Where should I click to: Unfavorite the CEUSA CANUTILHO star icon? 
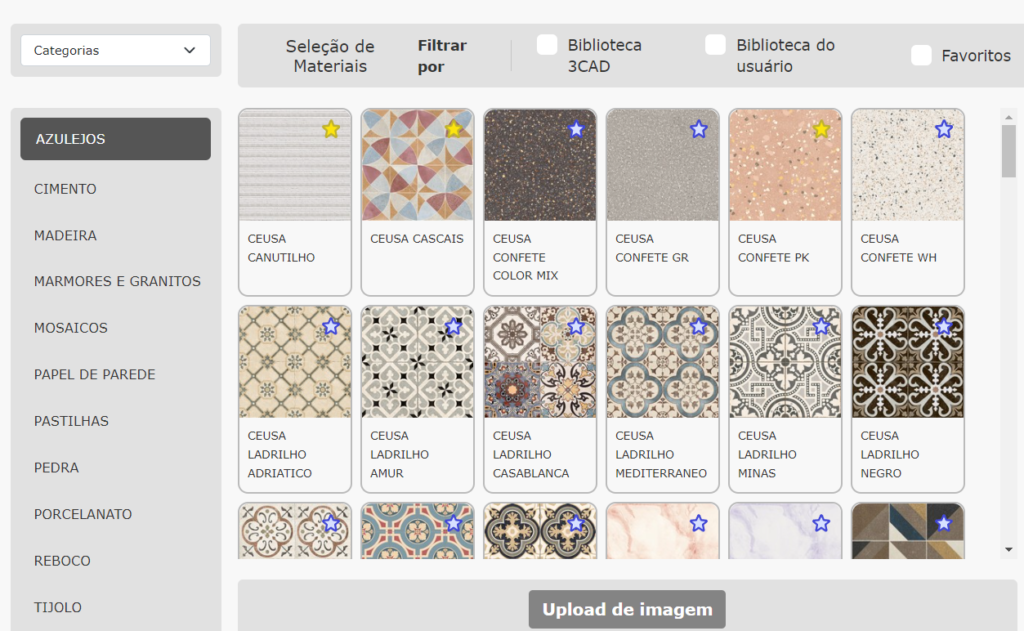[331, 129]
